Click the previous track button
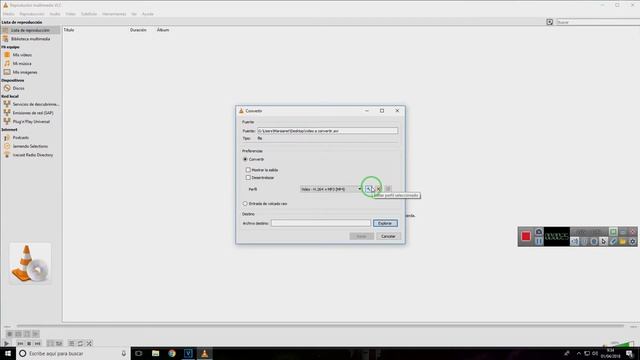The image size is (640, 360). (20, 344)
